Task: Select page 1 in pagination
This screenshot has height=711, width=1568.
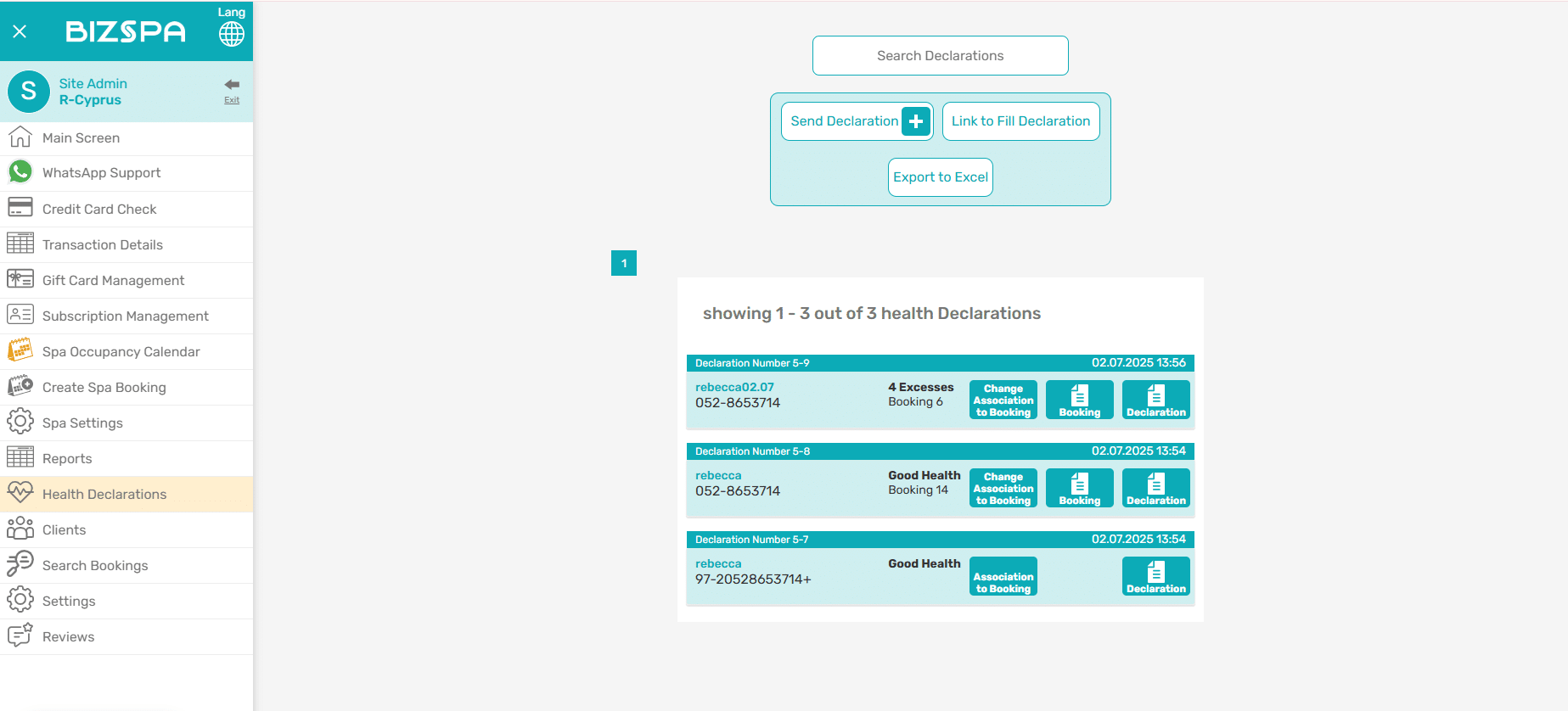Action: click(x=624, y=263)
